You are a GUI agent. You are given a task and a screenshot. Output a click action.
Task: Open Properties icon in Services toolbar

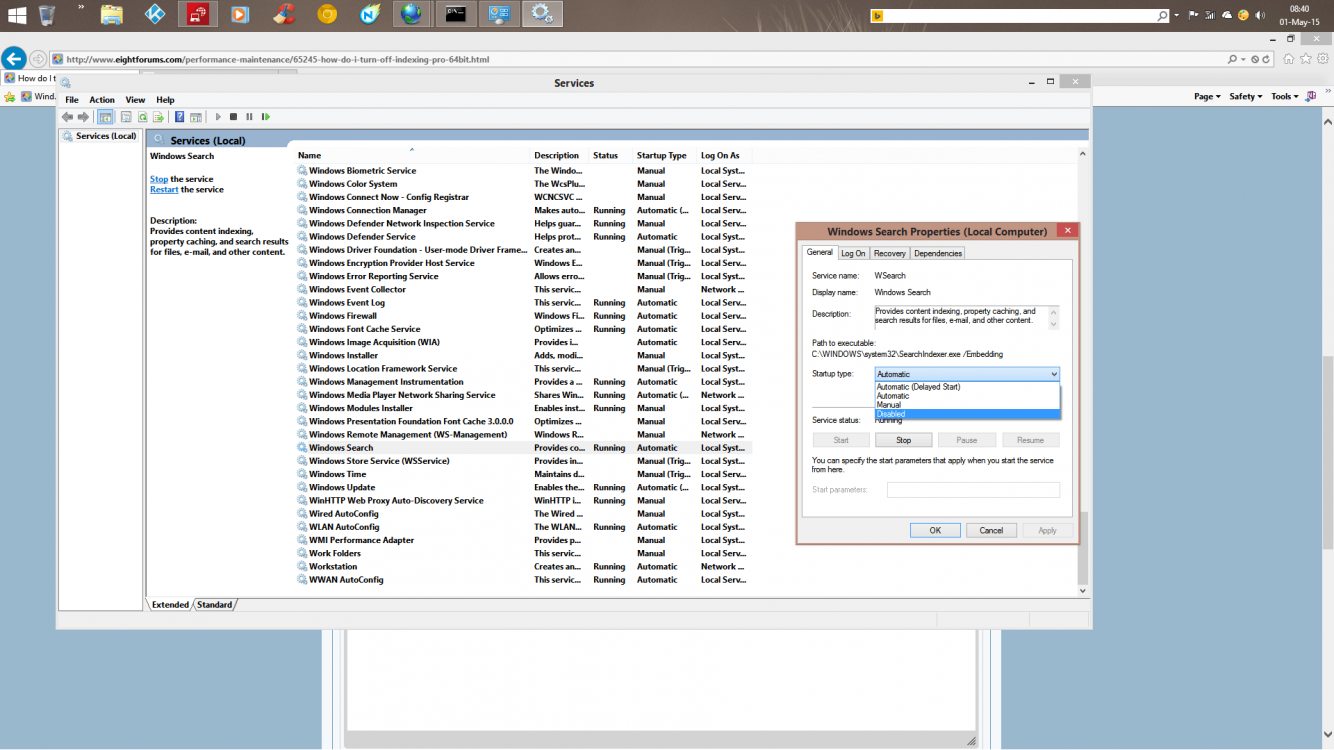click(127, 117)
